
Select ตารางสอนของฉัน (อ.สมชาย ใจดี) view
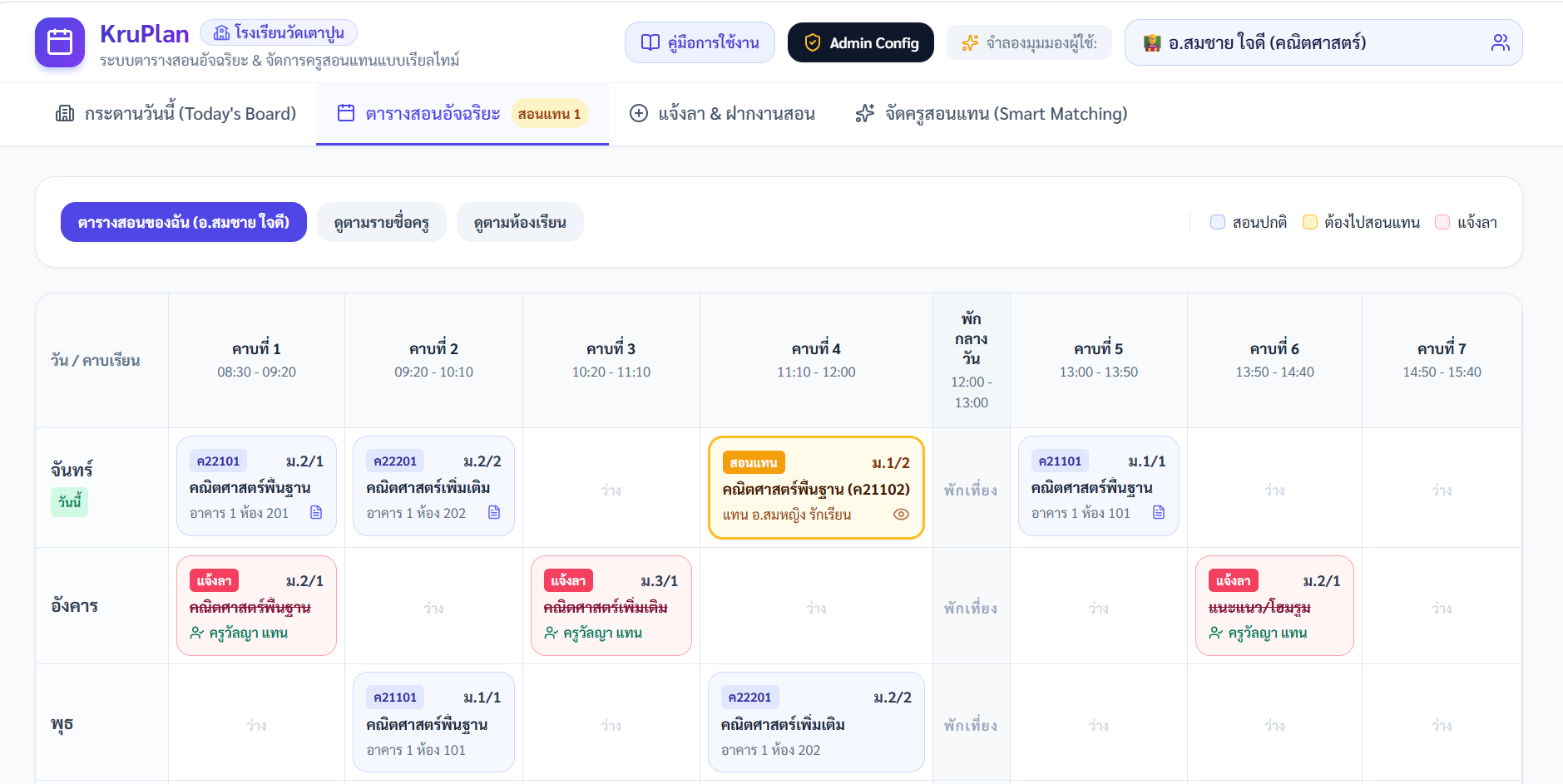pyautogui.click(x=184, y=222)
